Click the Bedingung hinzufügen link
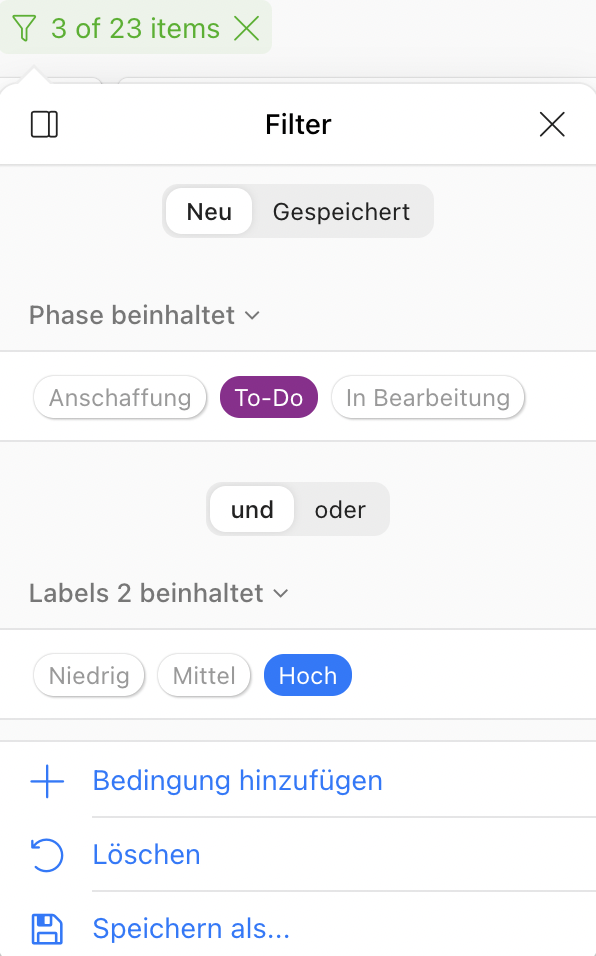596x956 pixels. click(237, 781)
